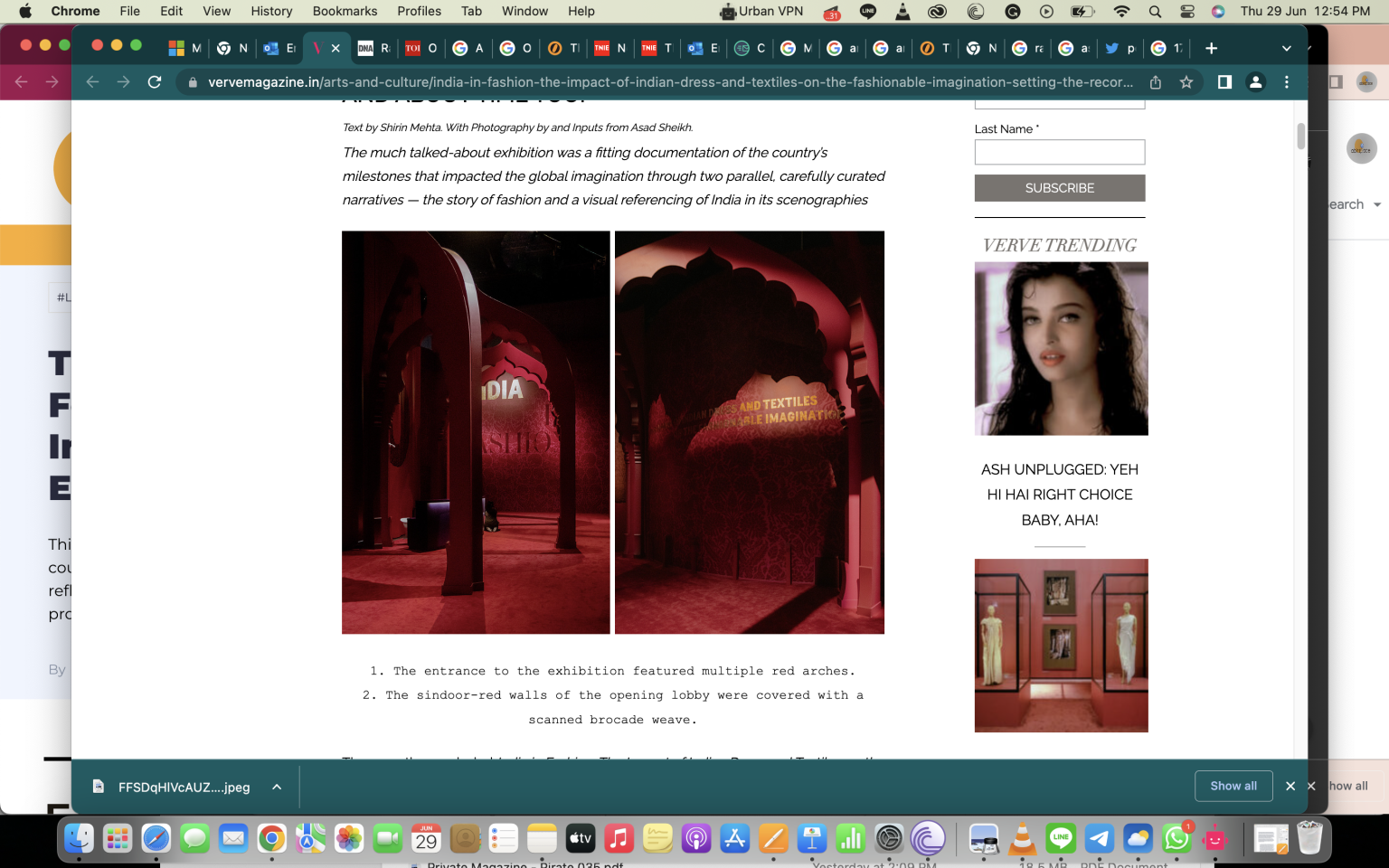The width and height of the screenshot is (1389, 868).
Task: Open VLC from the Dock
Action: coord(1022,839)
